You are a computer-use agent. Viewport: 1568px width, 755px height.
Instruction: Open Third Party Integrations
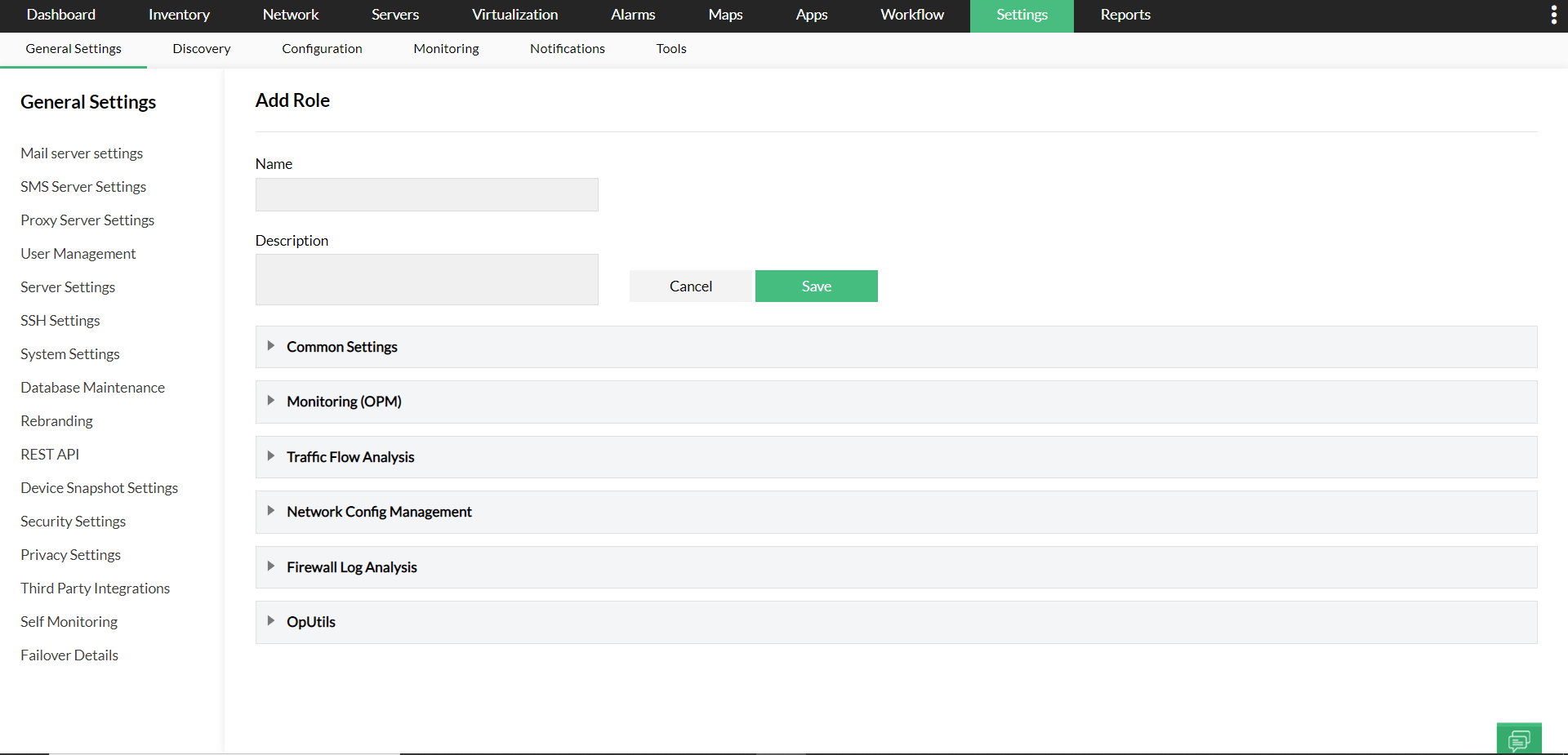pyautogui.click(x=95, y=588)
